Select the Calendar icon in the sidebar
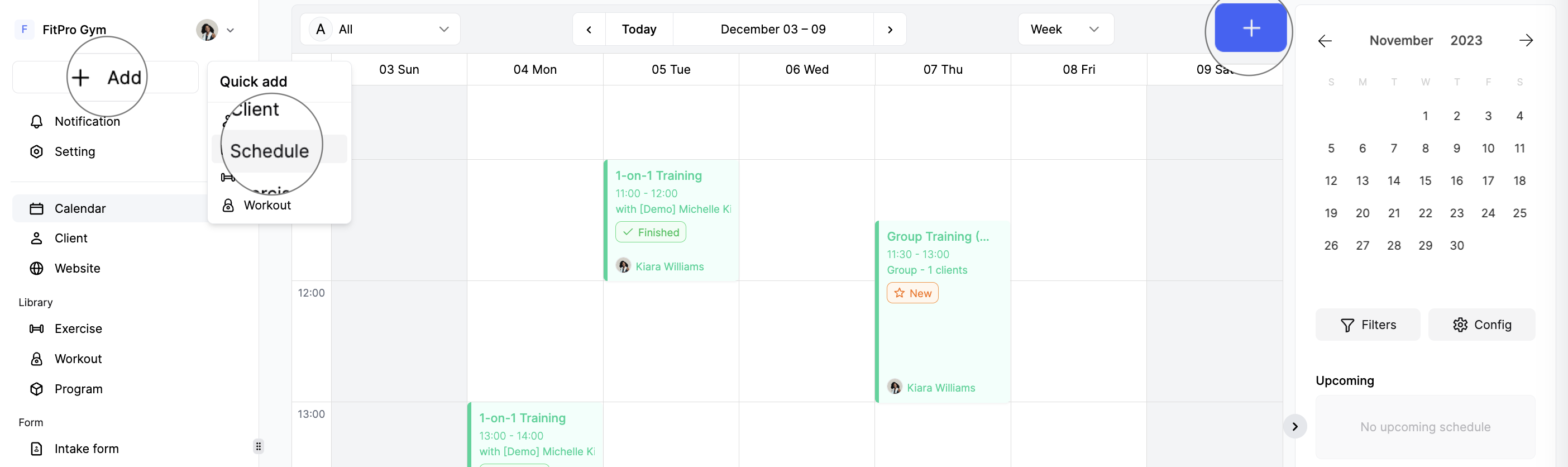 click(36, 209)
